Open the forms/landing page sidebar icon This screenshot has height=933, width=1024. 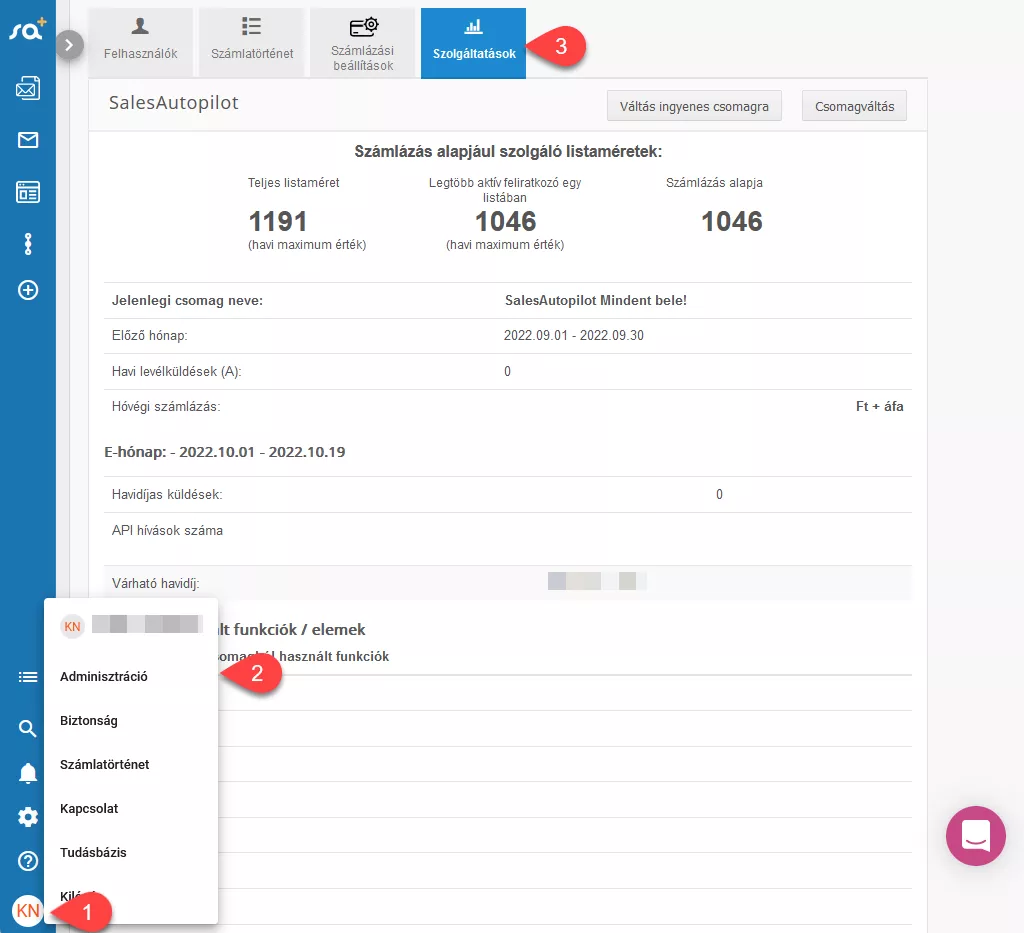pos(27,192)
